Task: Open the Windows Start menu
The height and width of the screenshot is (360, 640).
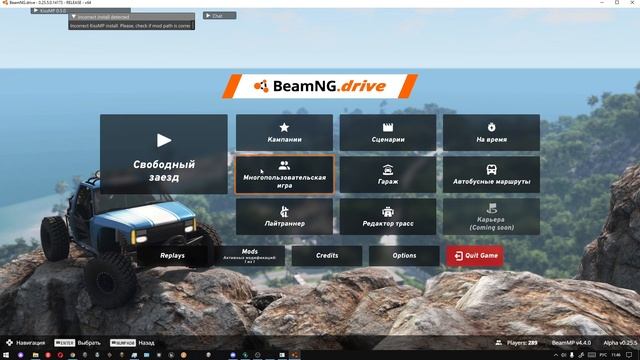Action: pos(6,355)
